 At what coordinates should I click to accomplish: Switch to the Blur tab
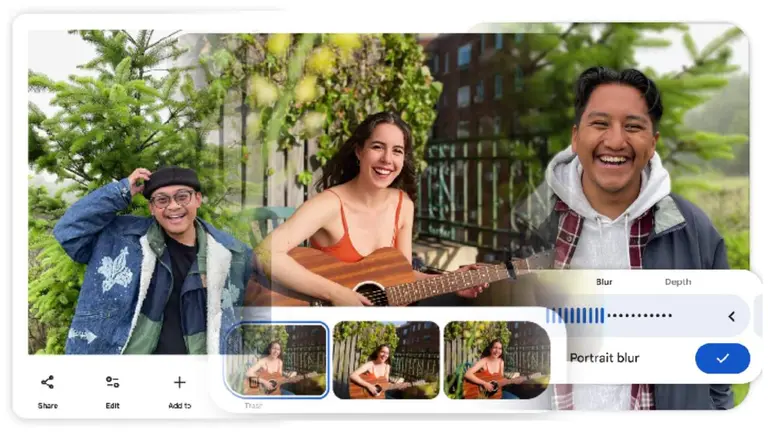point(604,282)
